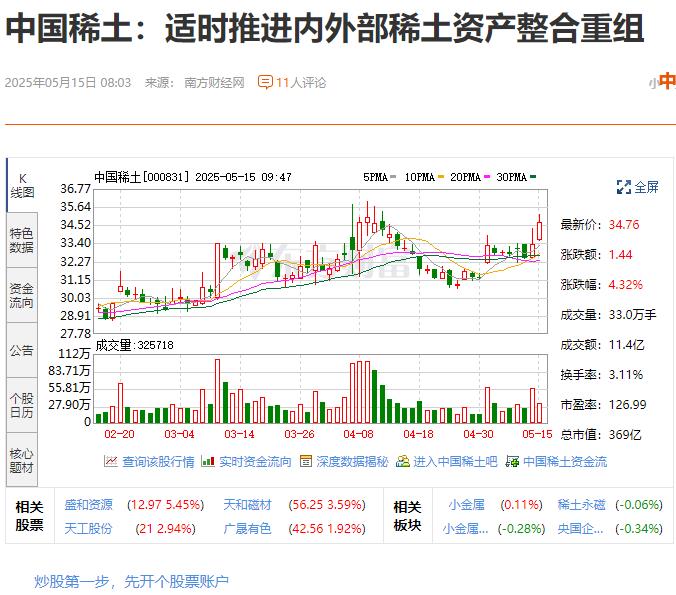The image size is (676, 595).
Task: Open 中国稀土资金流 link
Action: [x=565, y=462]
